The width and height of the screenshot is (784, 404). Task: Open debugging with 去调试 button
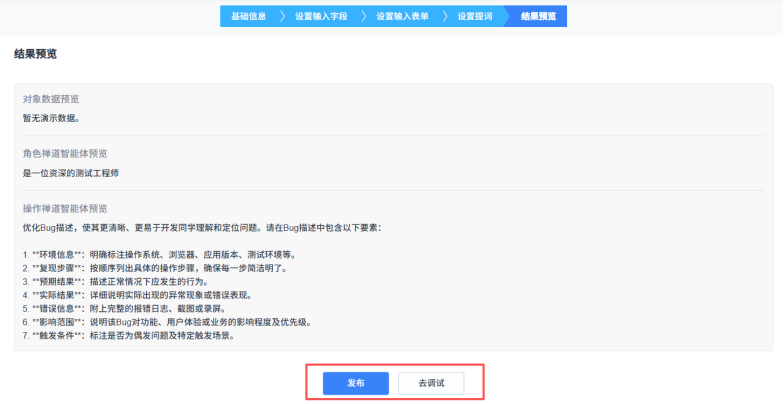tap(431, 384)
